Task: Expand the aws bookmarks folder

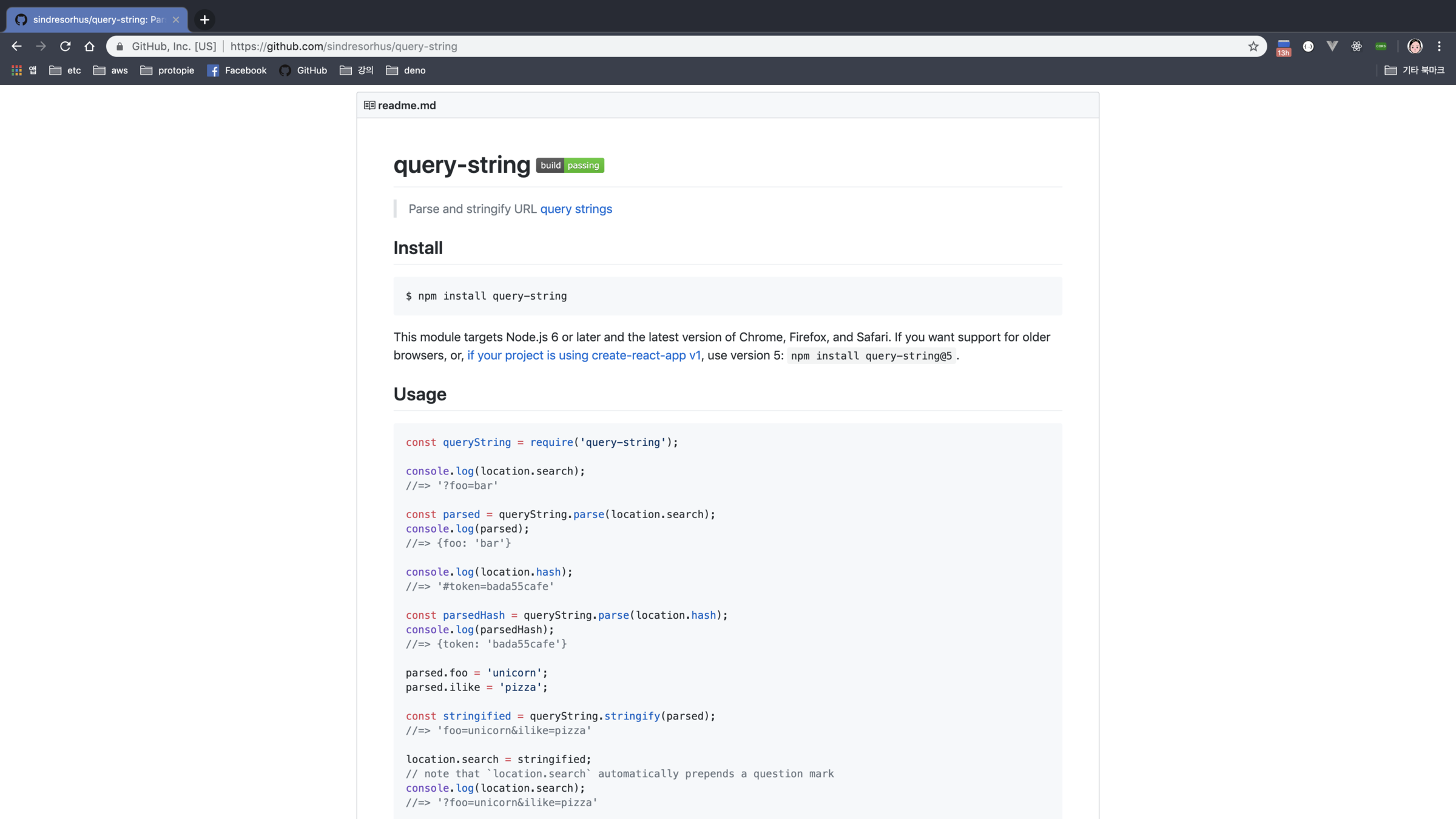Action: (110, 70)
